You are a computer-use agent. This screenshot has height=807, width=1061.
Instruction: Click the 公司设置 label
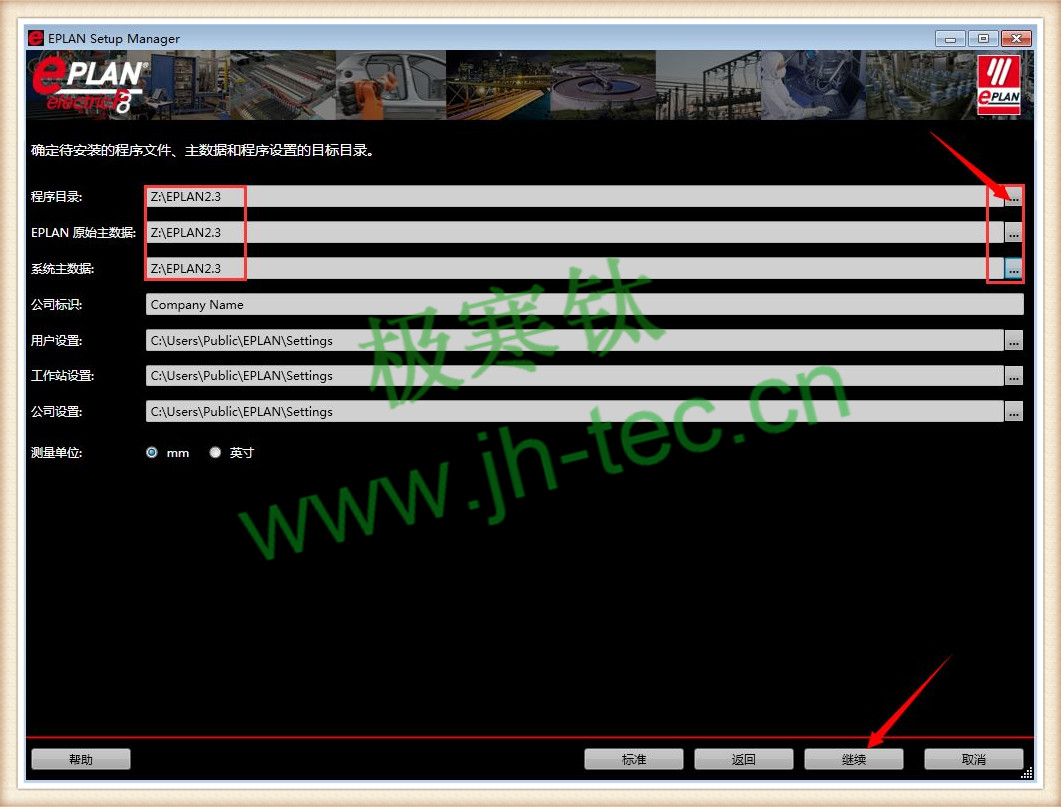click(56, 411)
